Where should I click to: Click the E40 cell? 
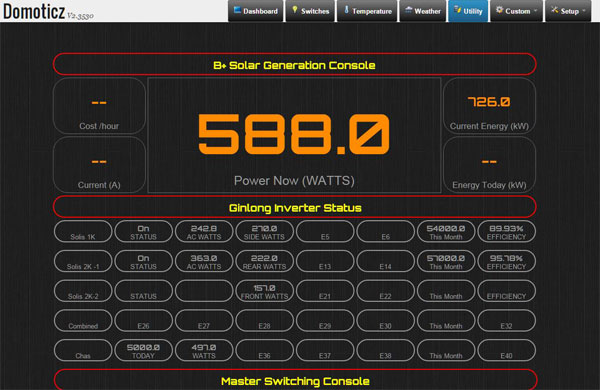click(x=506, y=351)
